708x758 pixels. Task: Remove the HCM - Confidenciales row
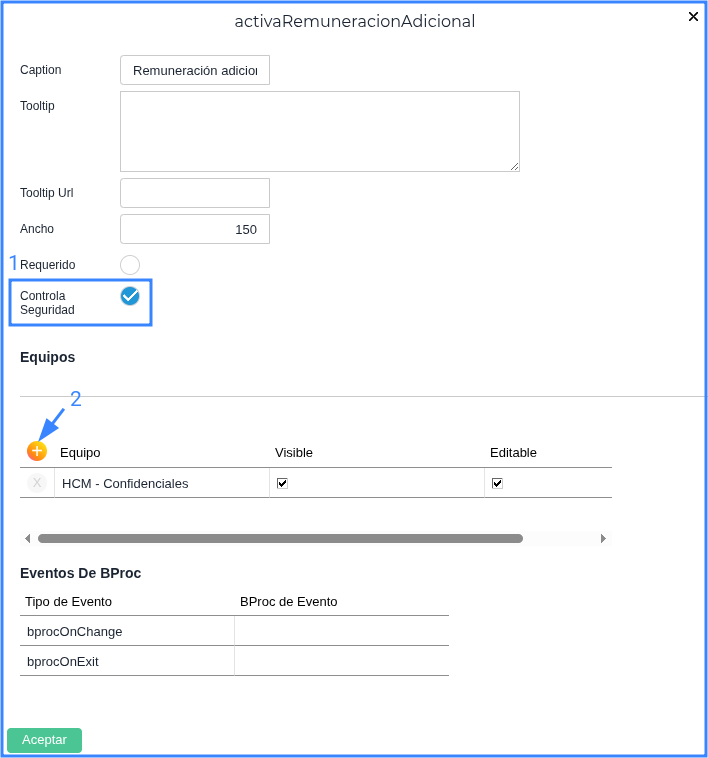37,483
